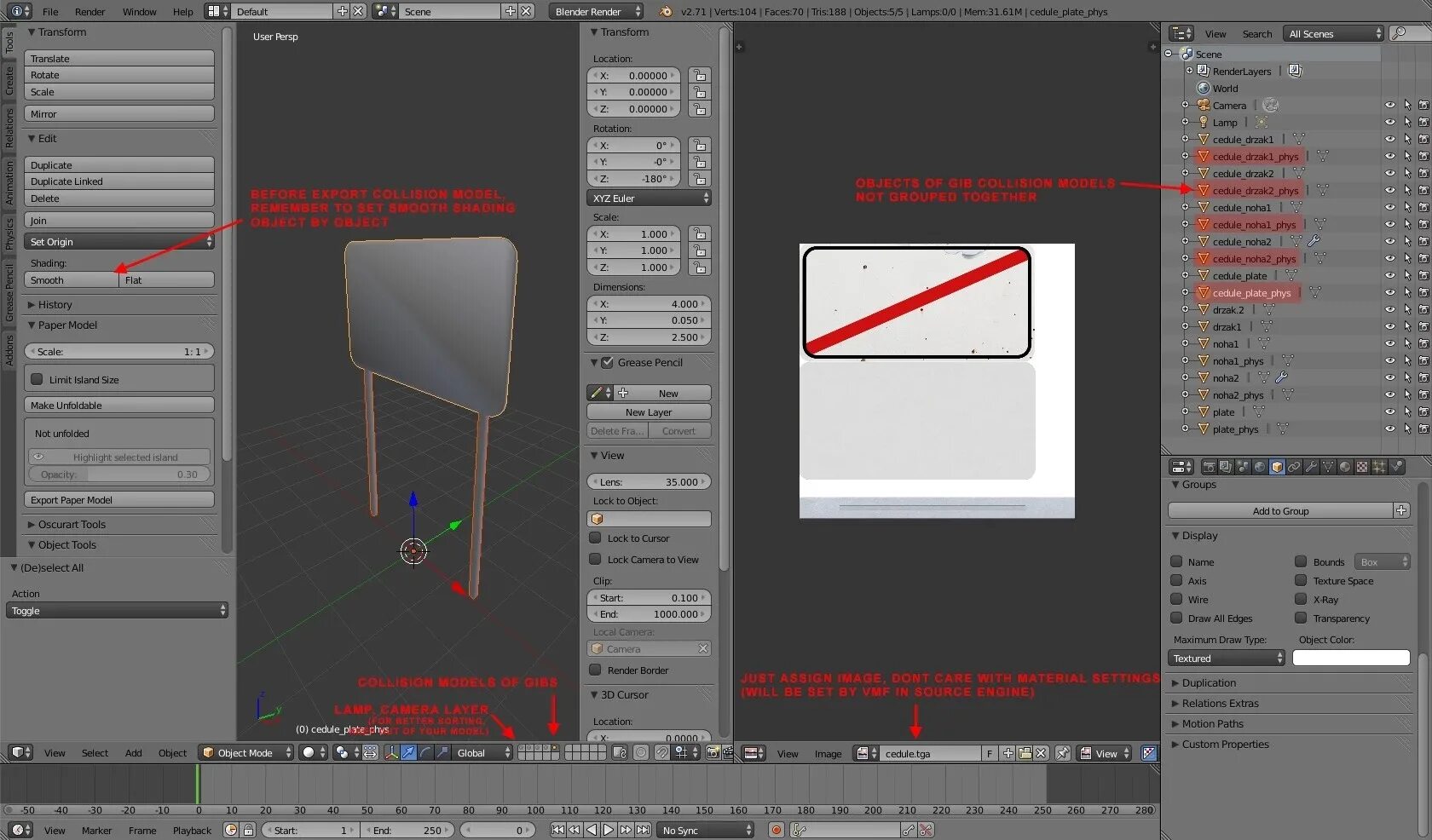Open the Render properties camera icon
The height and width of the screenshot is (840, 1432).
(x=1209, y=467)
